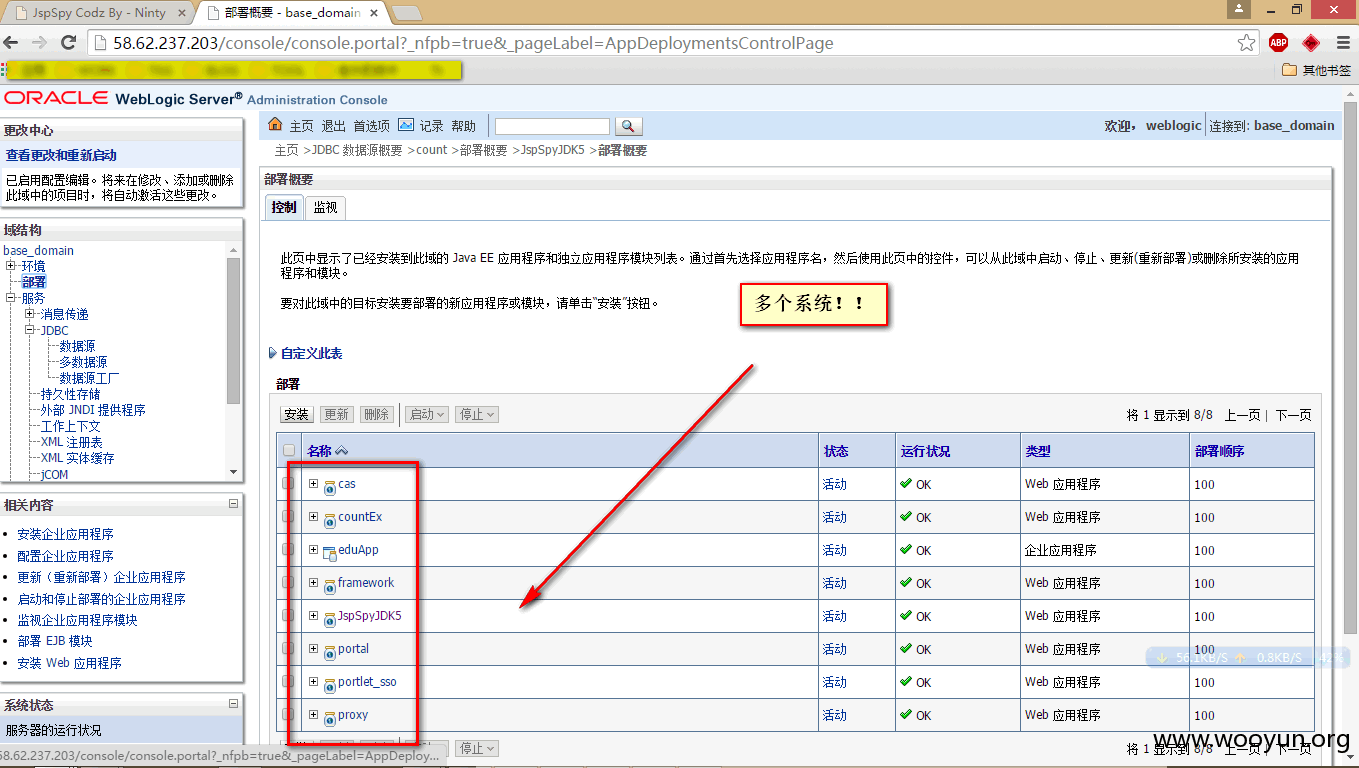The width and height of the screenshot is (1359, 768).
Task: Click 退出 in the top toolbar
Action: (x=333, y=126)
